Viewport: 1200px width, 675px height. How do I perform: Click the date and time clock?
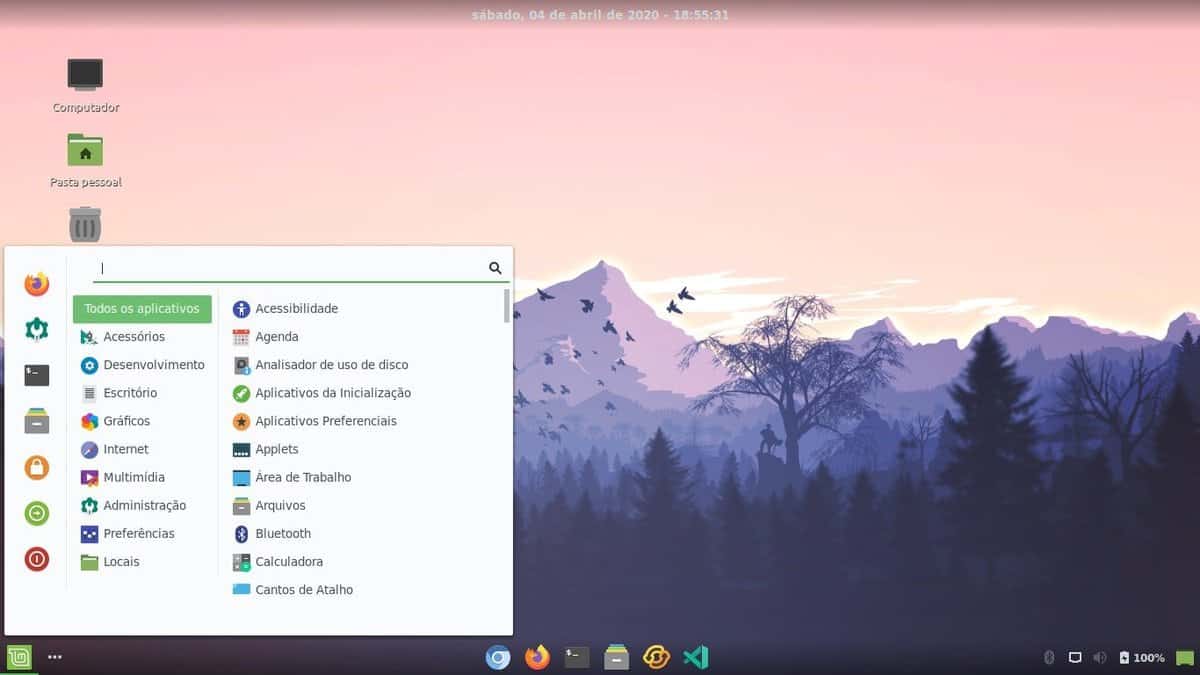point(600,15)
